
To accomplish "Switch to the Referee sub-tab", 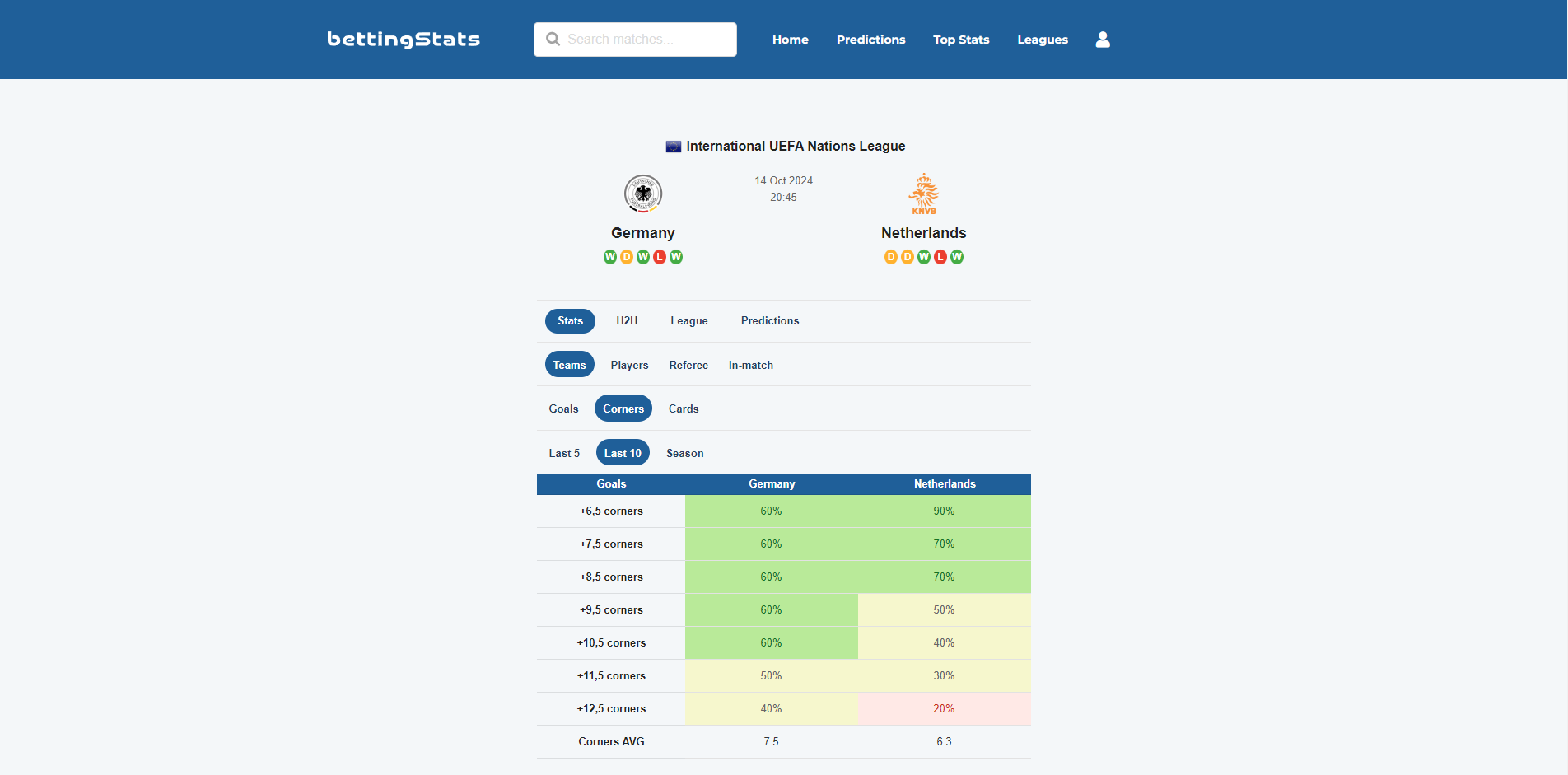I will tap(688, 365).
